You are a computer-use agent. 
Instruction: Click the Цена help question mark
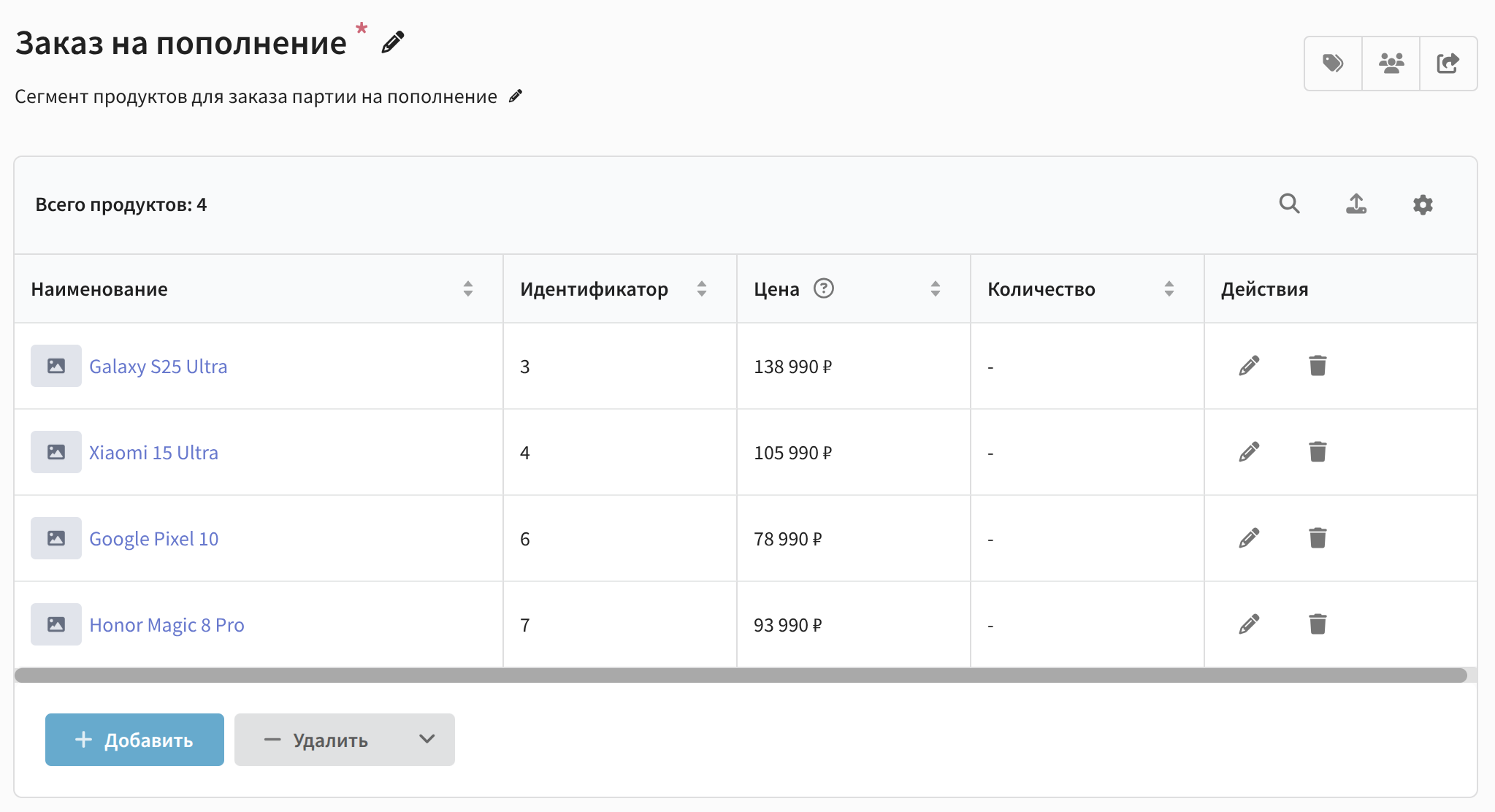point(824,288)
